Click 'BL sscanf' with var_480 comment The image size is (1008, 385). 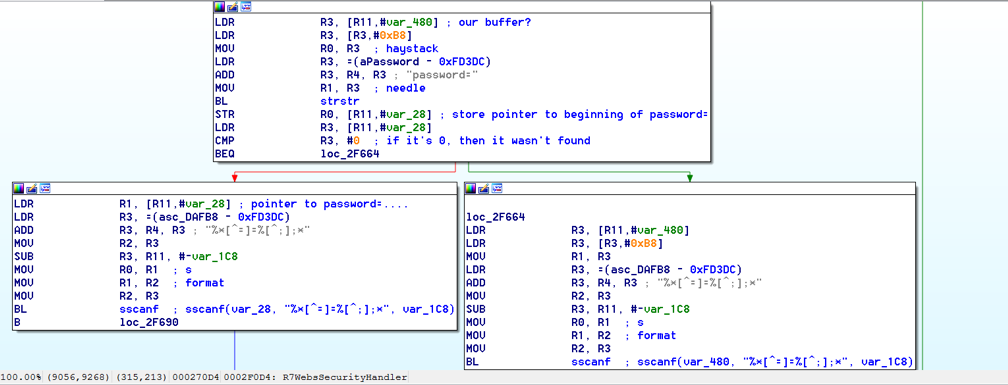[689, 362]
